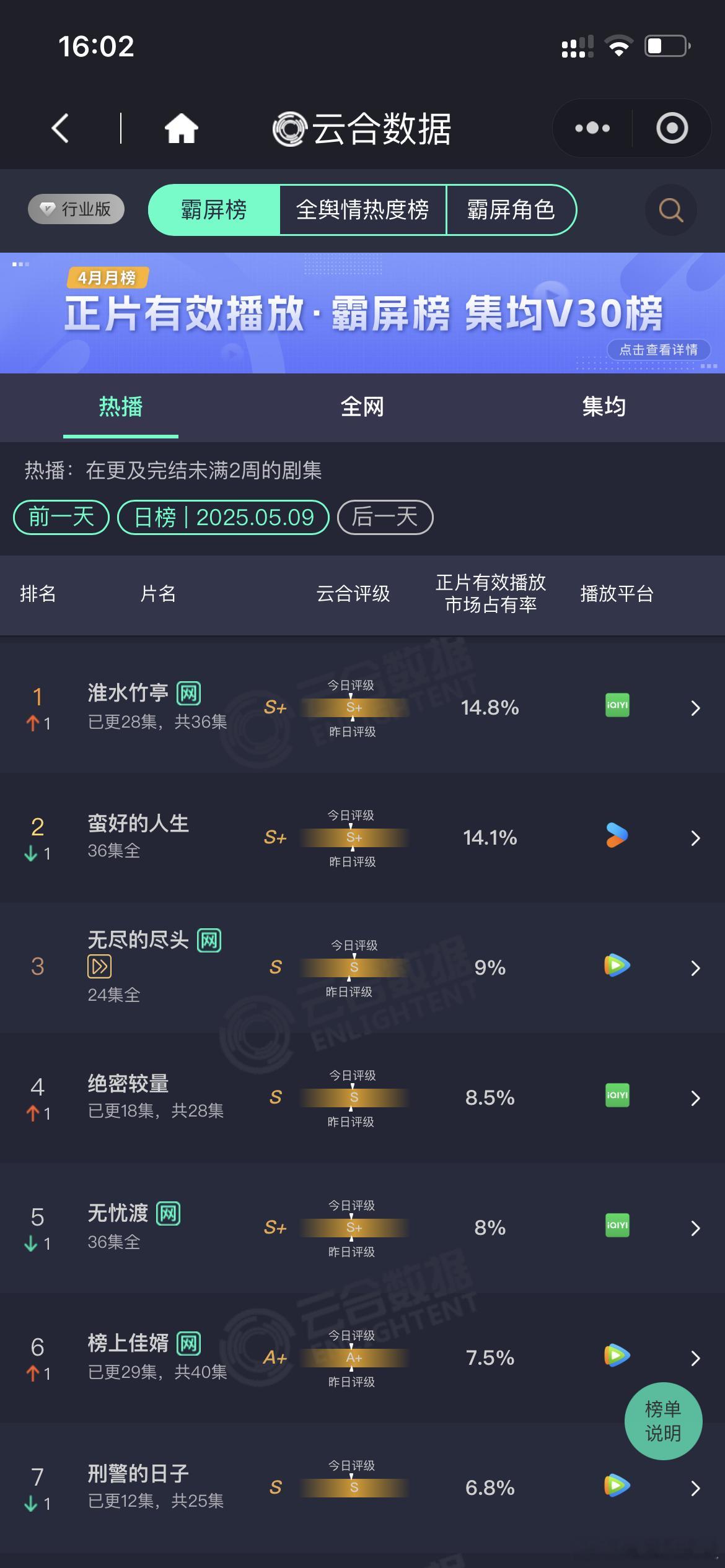The height and width of the screenshot is (1568, 725).
Task: Tap the Youku platform icon for 蛮好的人生
Action: click(617, 835)
